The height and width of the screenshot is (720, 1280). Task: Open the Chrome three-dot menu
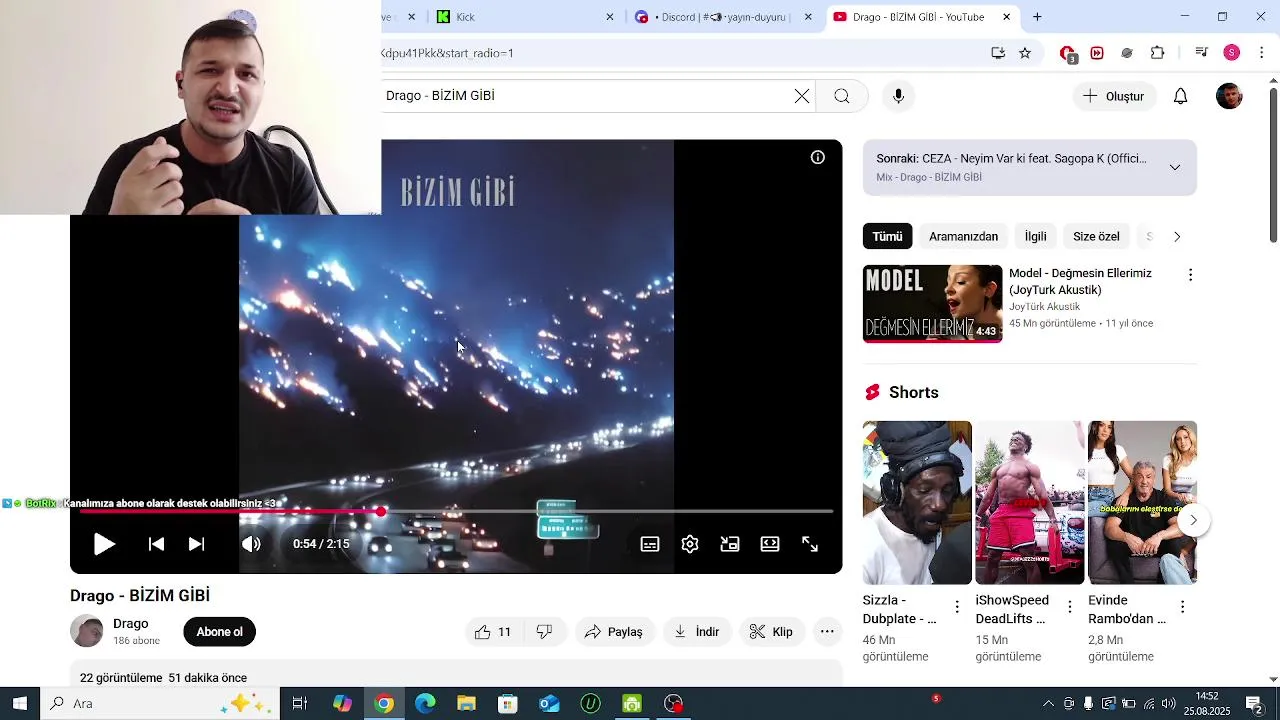pos(1262,53)
